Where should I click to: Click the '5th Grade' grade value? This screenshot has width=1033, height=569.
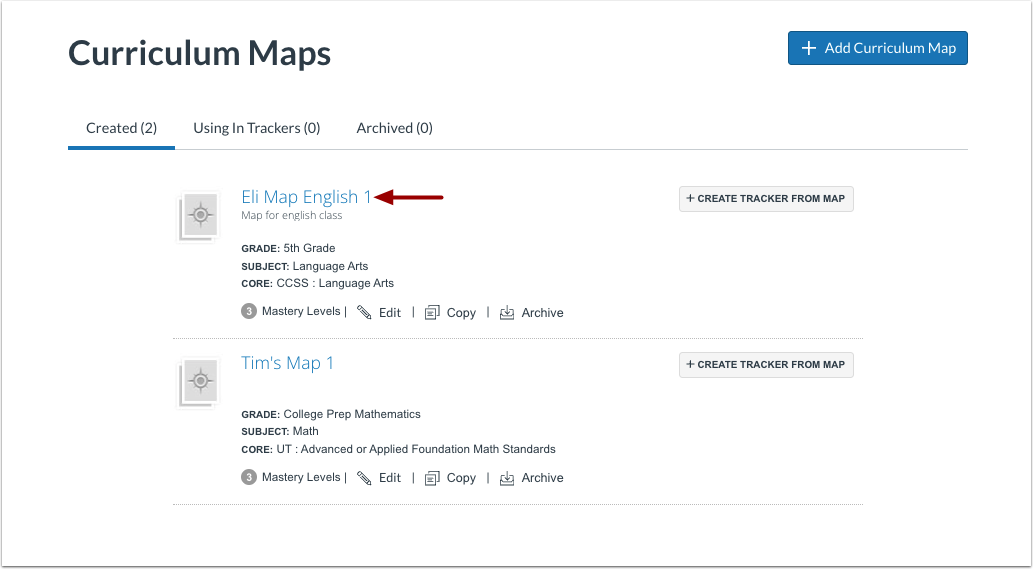[309, 248]
